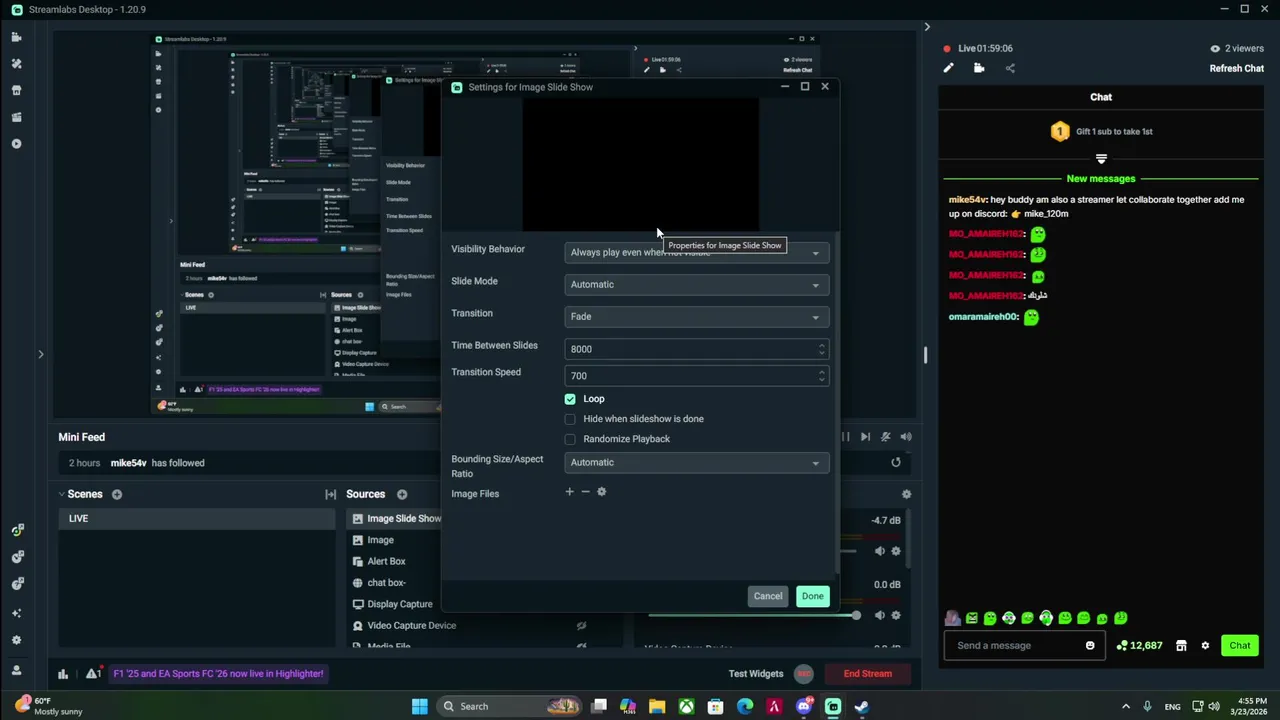Collapse chat panel with top arrow
This screenshot has width=1280, height=720.
coord(927,27)
